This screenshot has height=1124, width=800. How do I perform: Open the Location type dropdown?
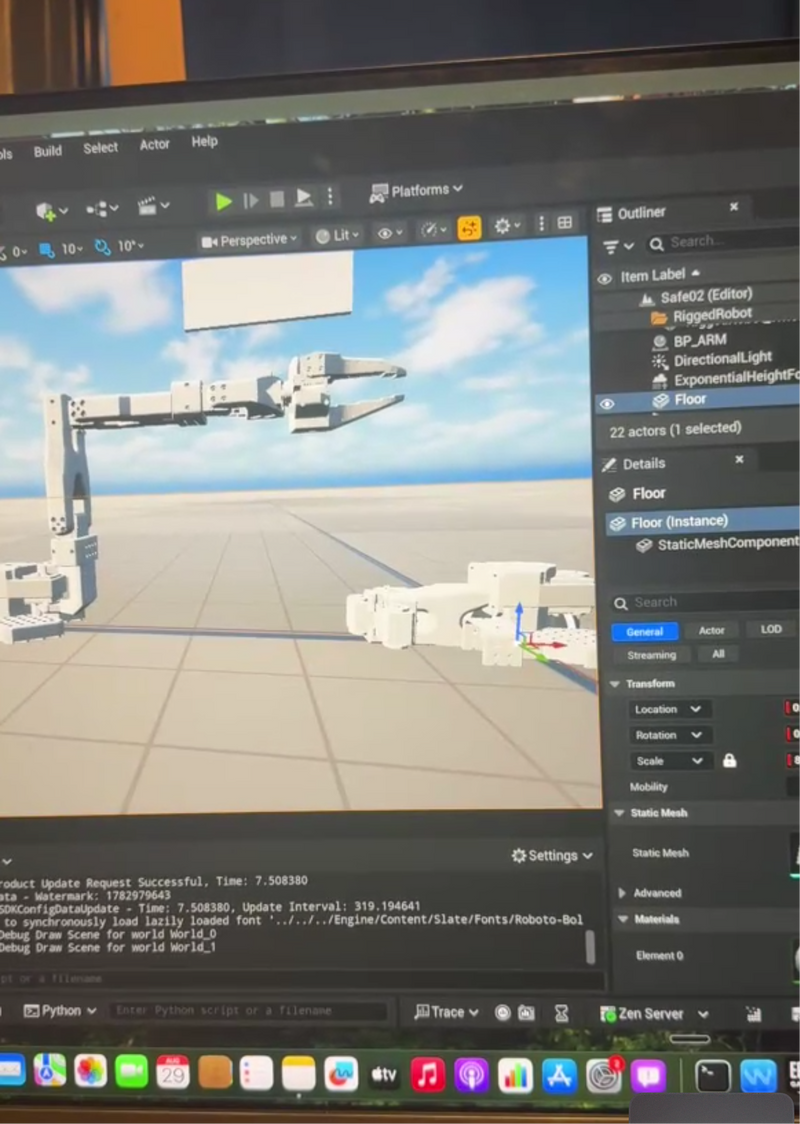[x=668, y=709]
